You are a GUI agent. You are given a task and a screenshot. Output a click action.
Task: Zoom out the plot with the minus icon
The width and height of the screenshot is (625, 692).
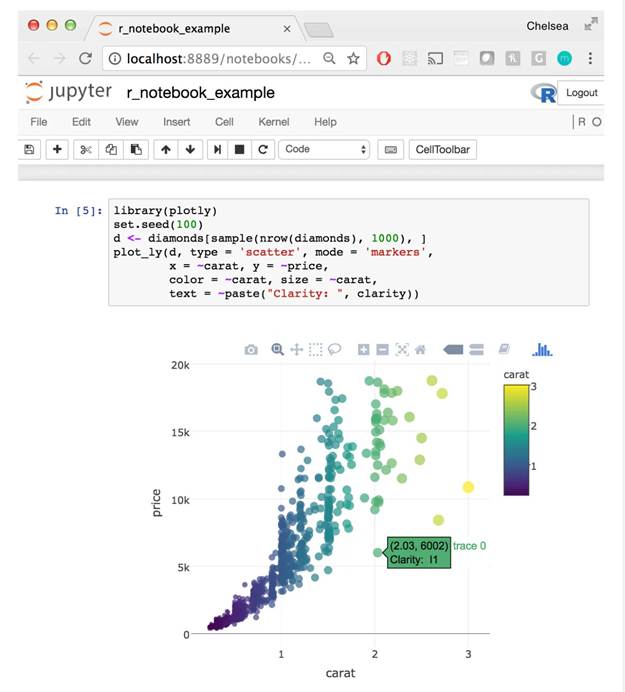382,350
